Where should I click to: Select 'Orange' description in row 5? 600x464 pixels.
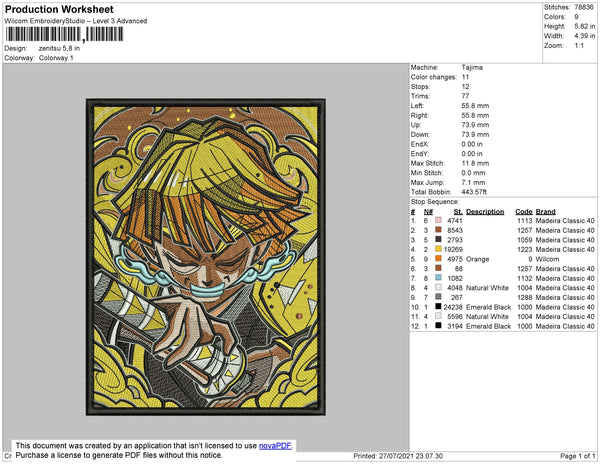click(478, 259)
